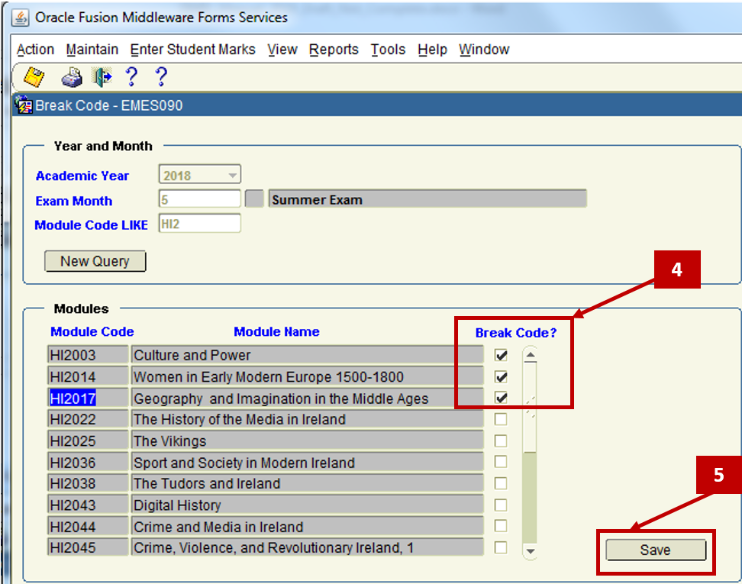Open the Enter Student Marks menu

coord(192,49)
